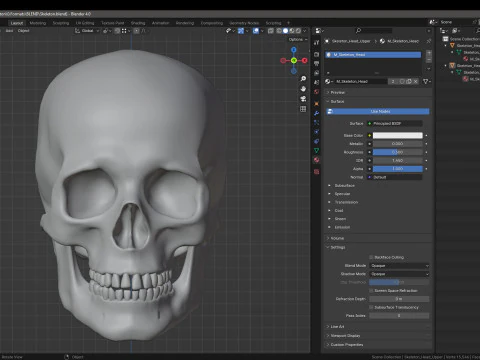Duplicate material with the new copy icon
Viewport: 480px width, 360px height.
pyautogui.click(x=409, y=81)
